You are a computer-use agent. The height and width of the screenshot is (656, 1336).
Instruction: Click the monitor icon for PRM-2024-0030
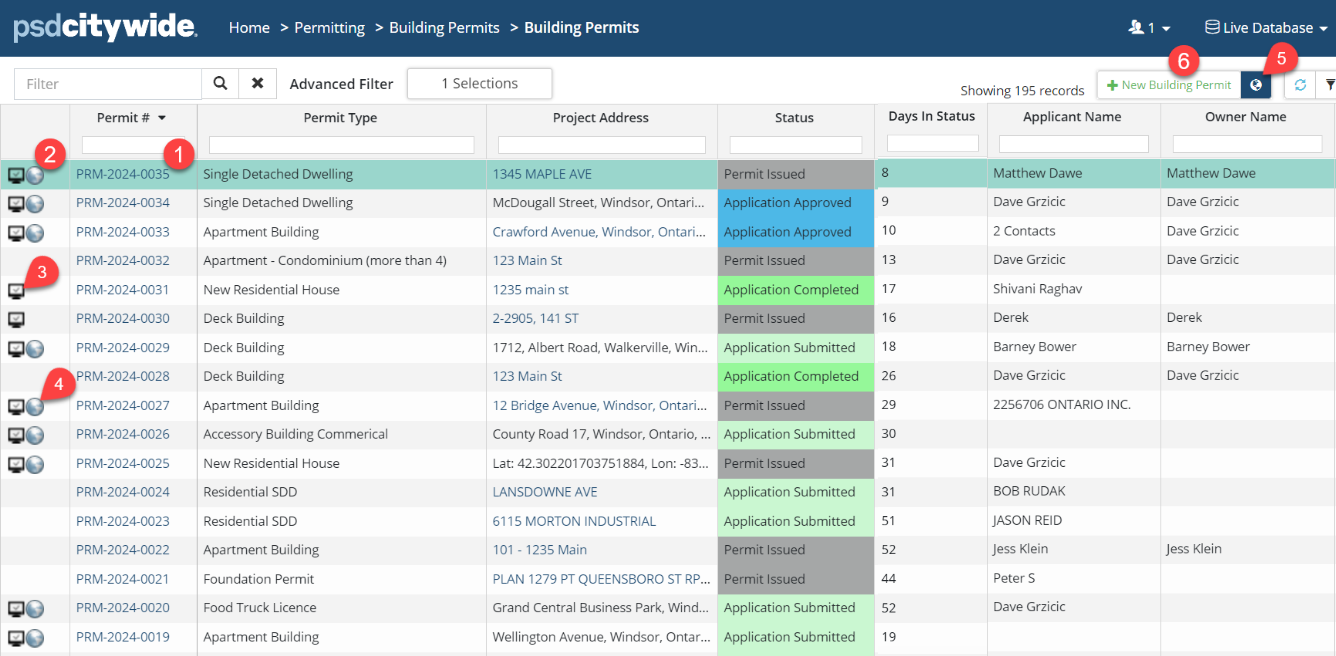click(16, 319)
